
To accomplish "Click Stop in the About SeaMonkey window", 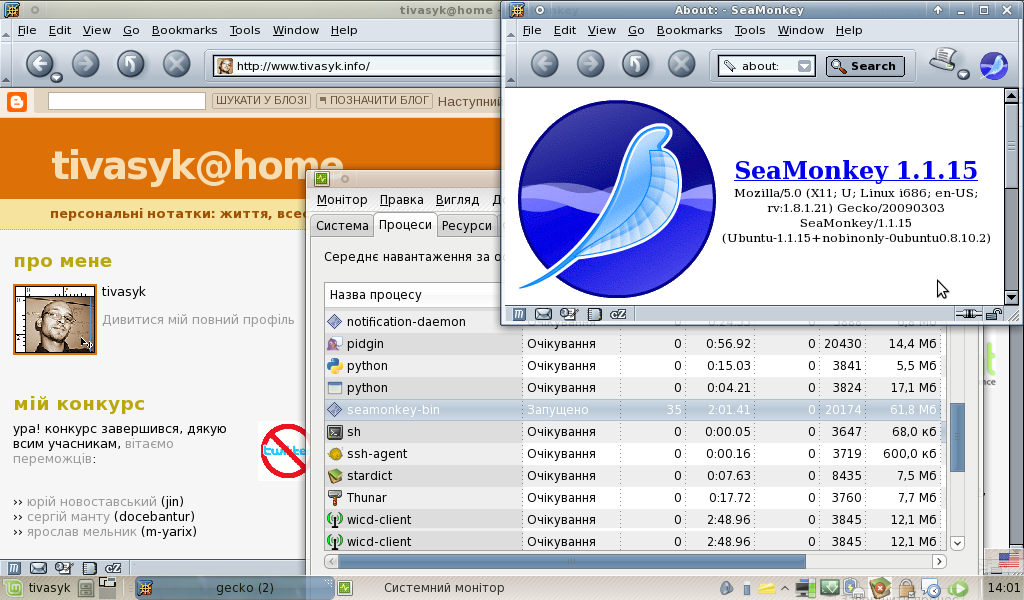I will [x=681, y=64].
